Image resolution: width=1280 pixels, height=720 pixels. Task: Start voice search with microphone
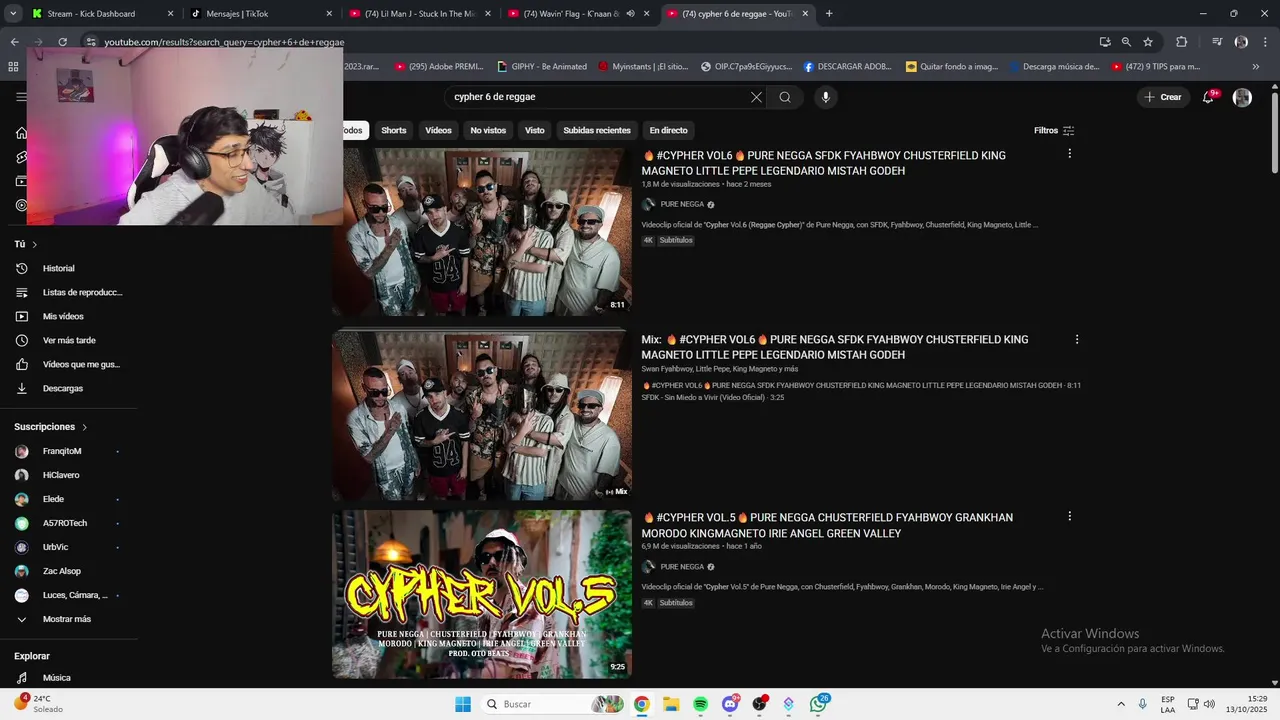tap(825, 97)
